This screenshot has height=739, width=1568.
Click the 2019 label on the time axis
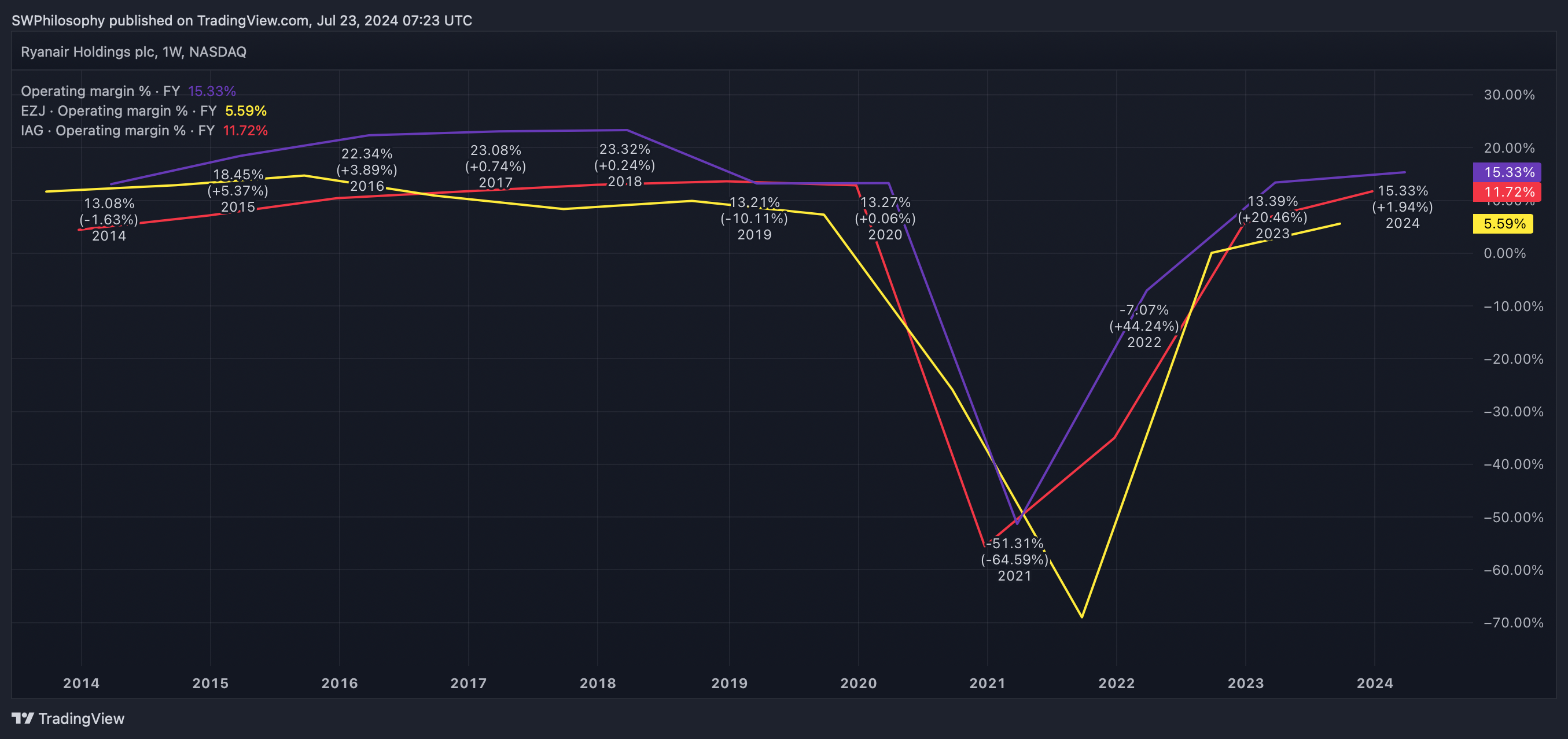(x=729, y=683)
